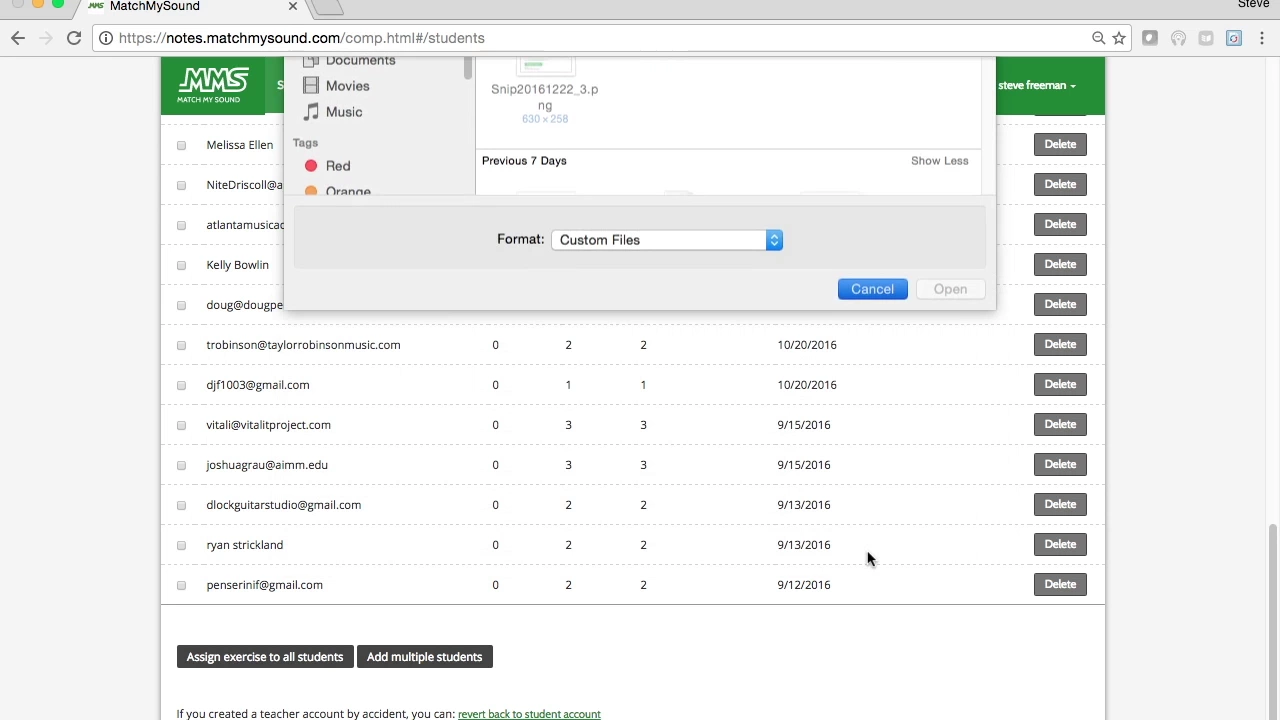Screen dimensions: 1280x720
Task: Click revert back to student account link
Action: click(529, 714)
